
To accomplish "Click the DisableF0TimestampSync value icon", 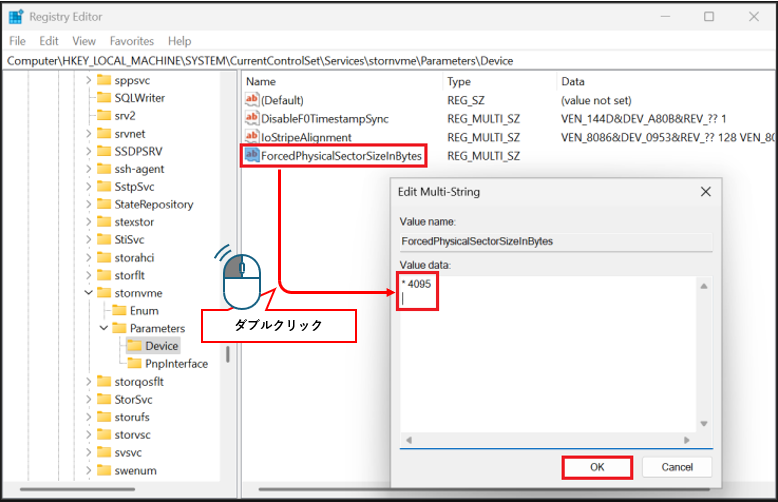I will tap(252, 118).
